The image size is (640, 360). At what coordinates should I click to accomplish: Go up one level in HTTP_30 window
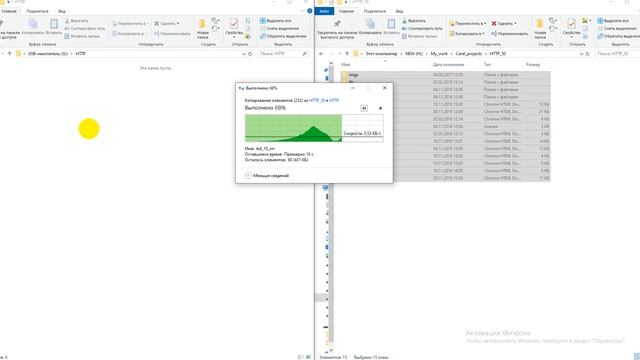347,53
